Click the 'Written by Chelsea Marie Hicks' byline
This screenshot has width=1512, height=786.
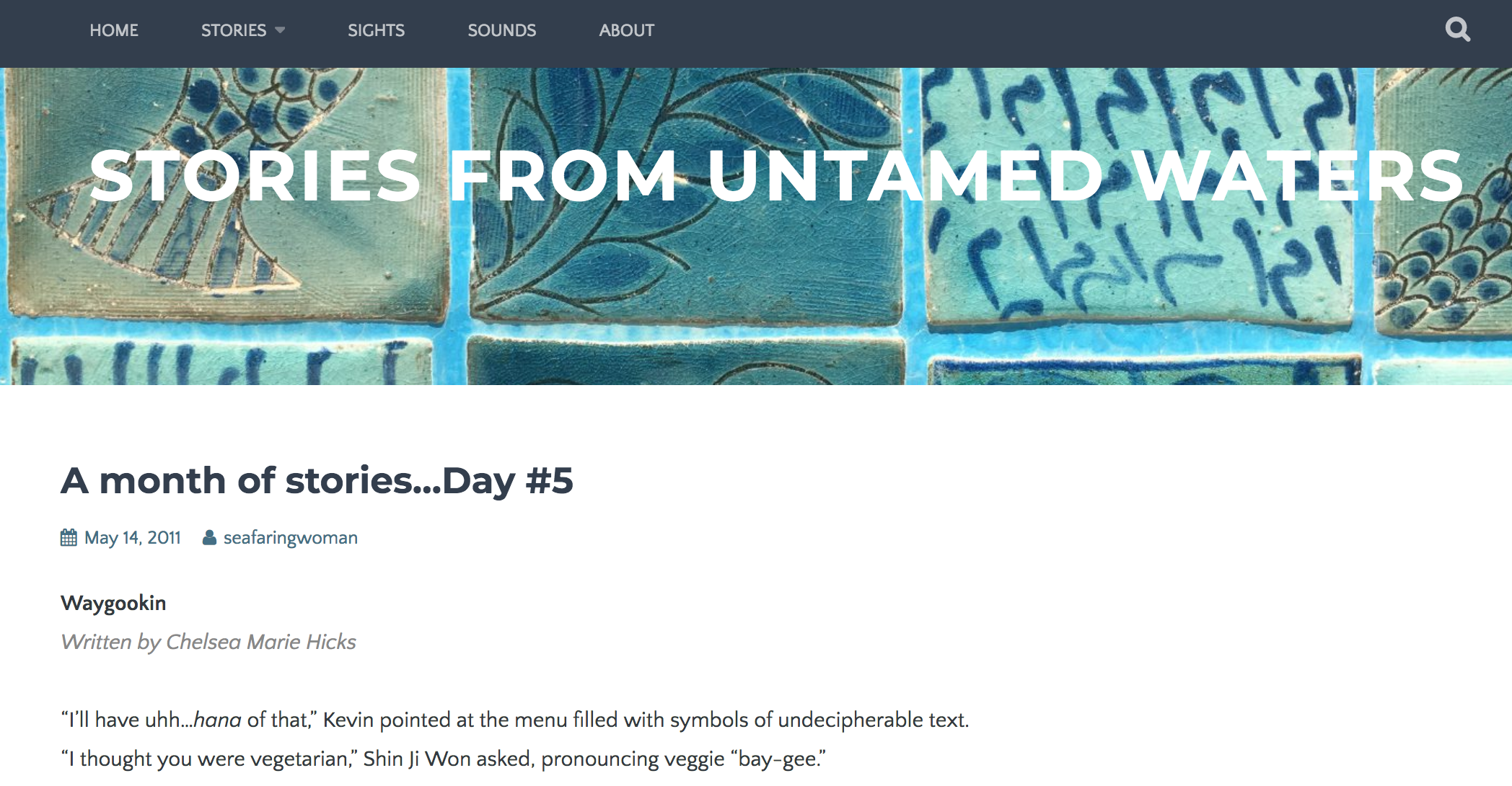[x=208, y=642]
